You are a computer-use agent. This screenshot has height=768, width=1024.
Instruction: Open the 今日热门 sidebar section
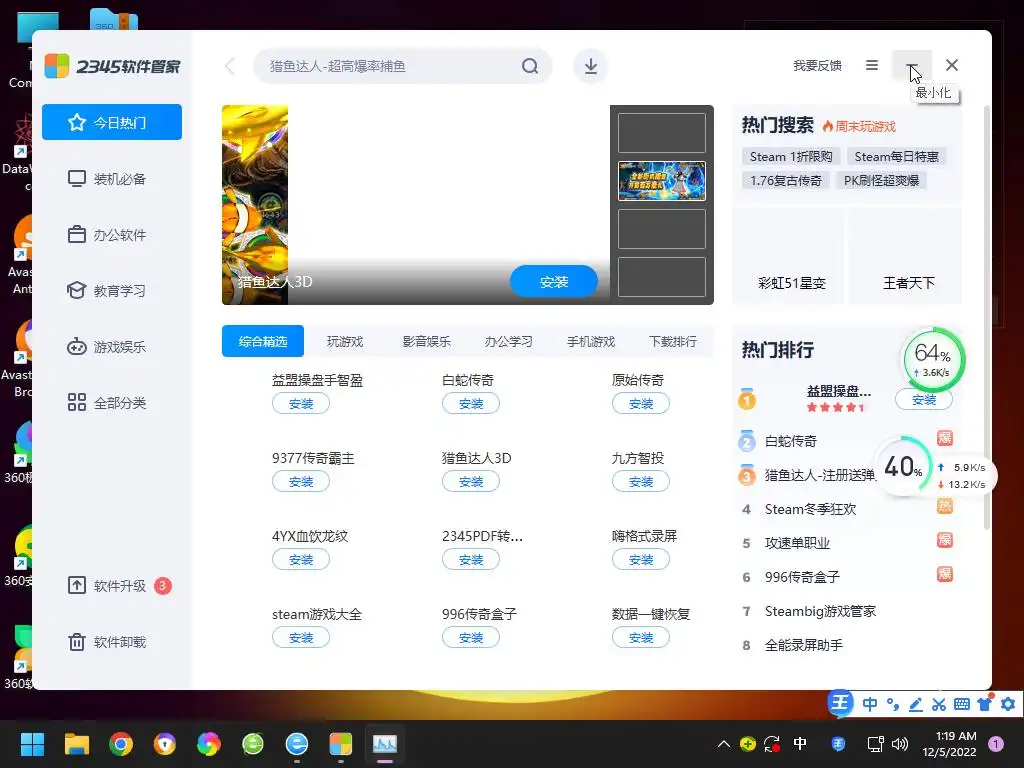(x=112, y=122)
